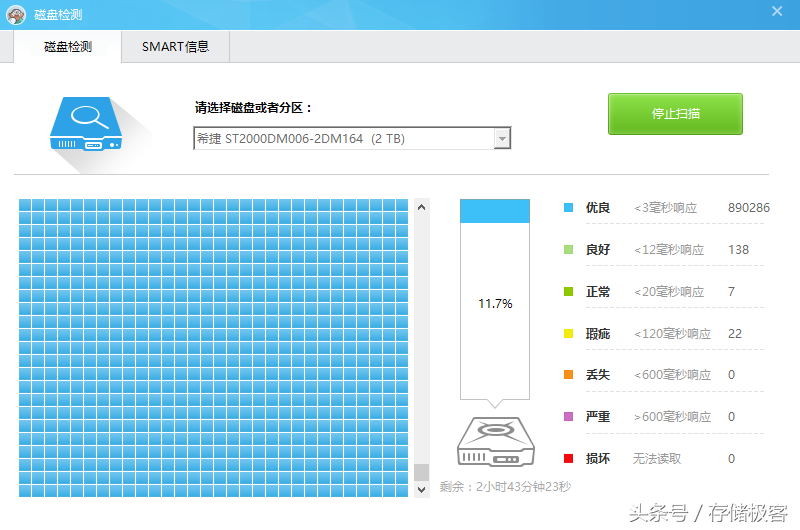Click the red 损坏 legend square
Image resolution: width=800 pixels, height=530 pixels.
tap(568, 458)
